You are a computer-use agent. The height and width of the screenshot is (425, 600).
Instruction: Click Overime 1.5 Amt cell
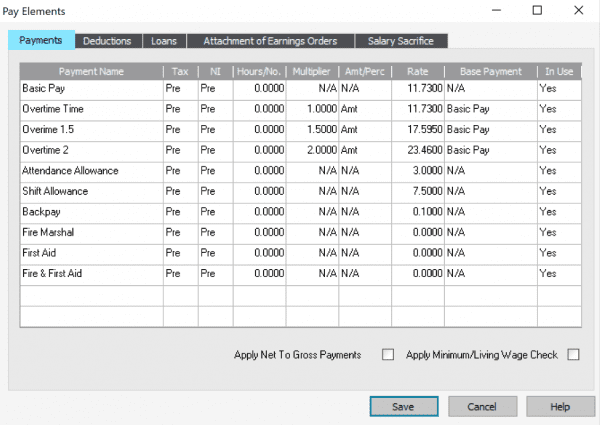[365, 130]
